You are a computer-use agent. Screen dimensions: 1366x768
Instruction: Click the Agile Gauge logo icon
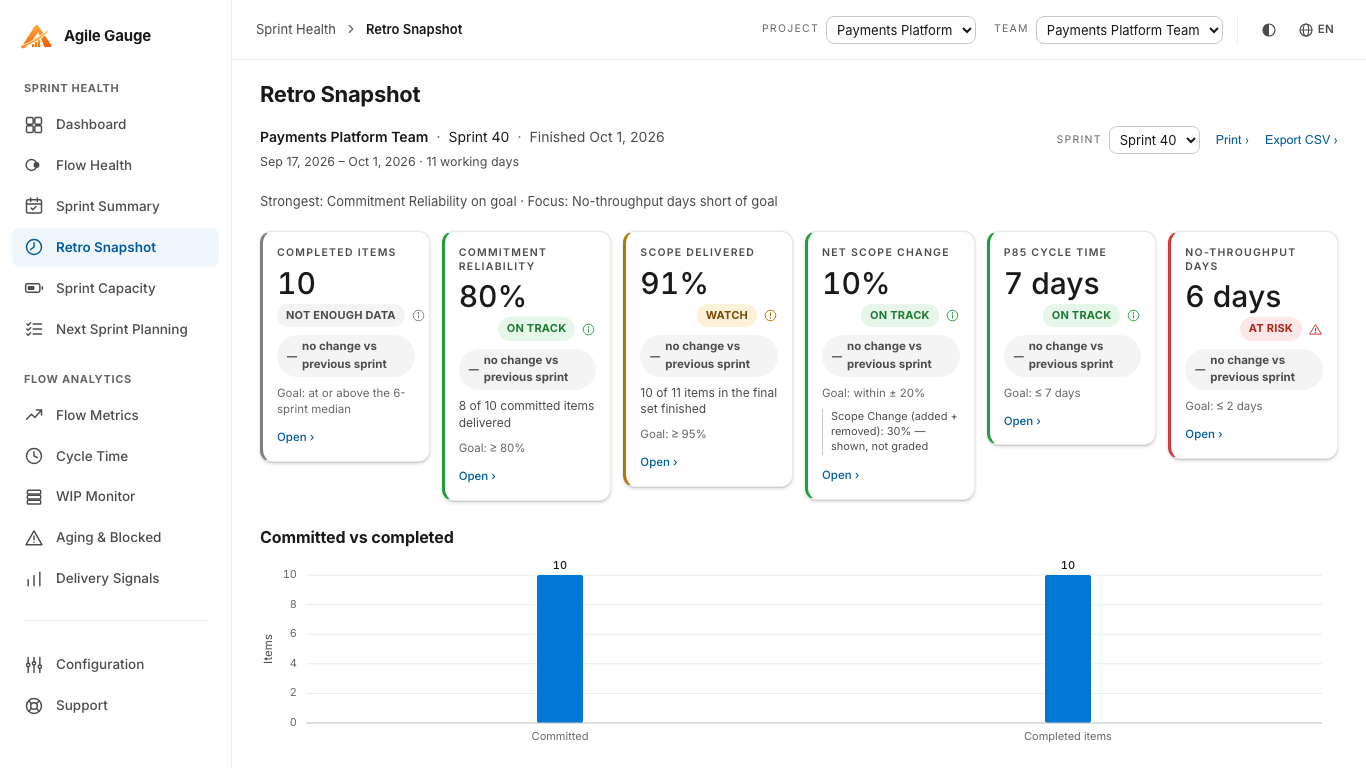pyautogui.click(x=37, y=36)
